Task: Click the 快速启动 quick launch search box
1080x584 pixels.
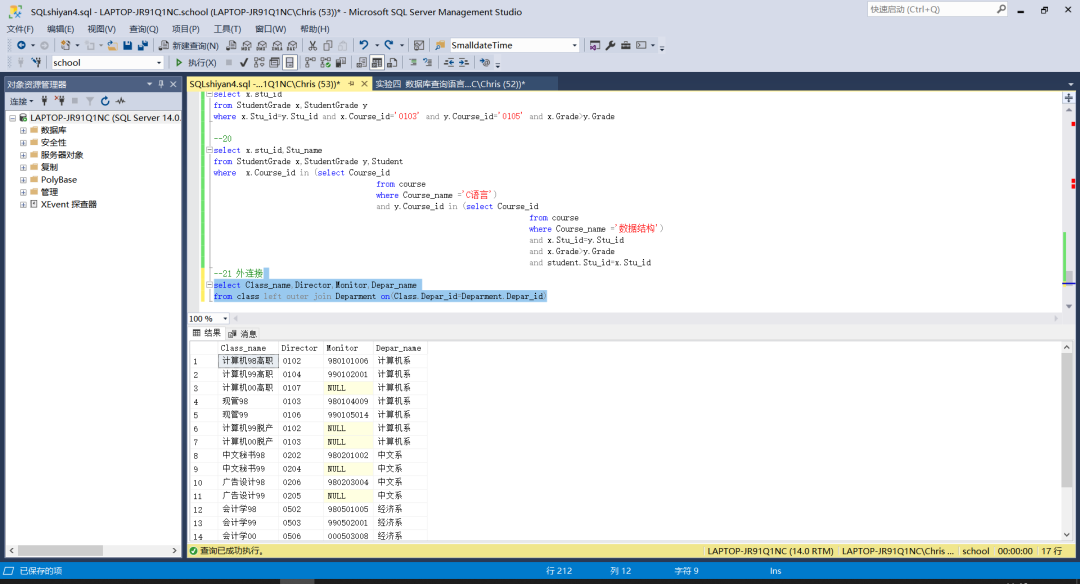Action: click(x=930, y=9)
